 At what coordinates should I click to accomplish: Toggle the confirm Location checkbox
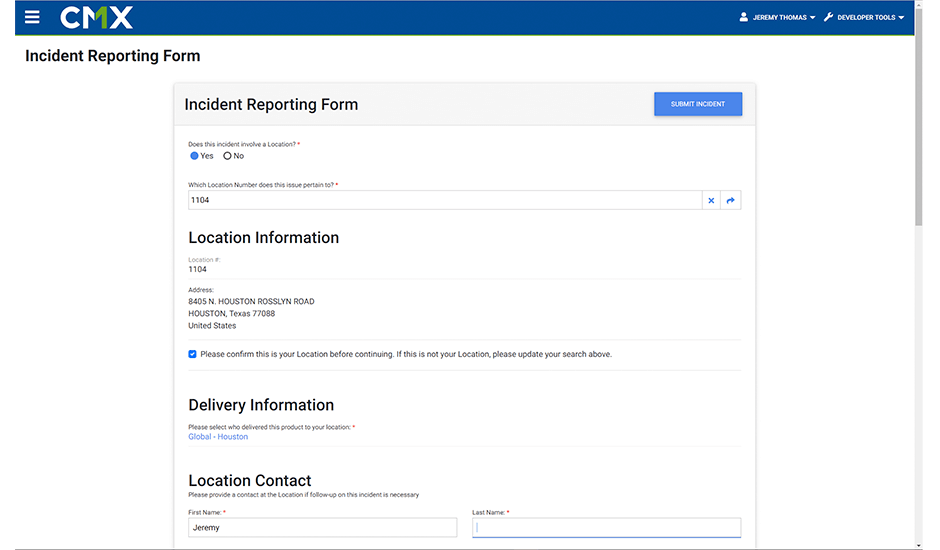192,354
